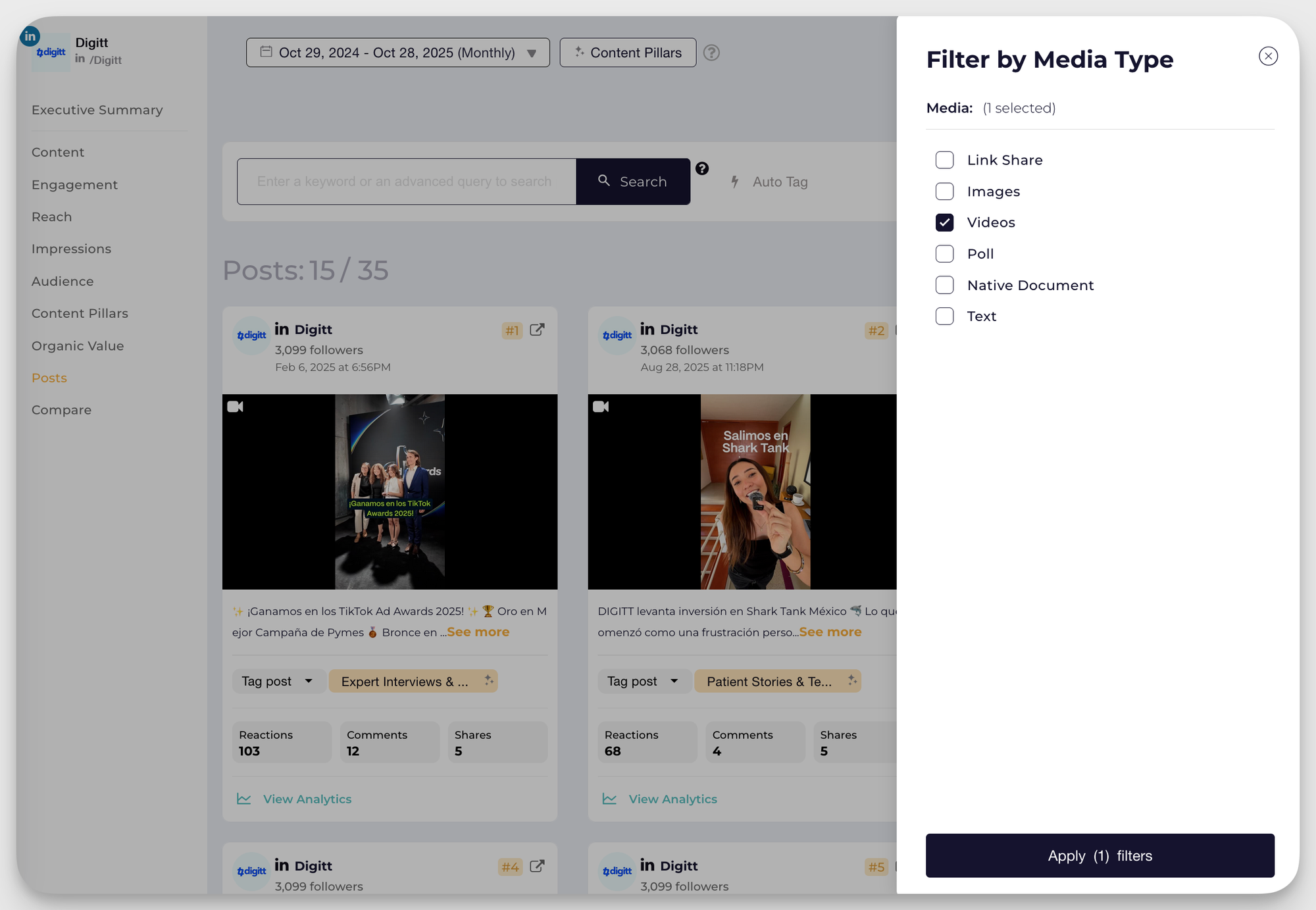The height and width of the screenshot is (910, 1316).
Task: Open the Tag post dropdown on the first post
Action: pos(278,681)
